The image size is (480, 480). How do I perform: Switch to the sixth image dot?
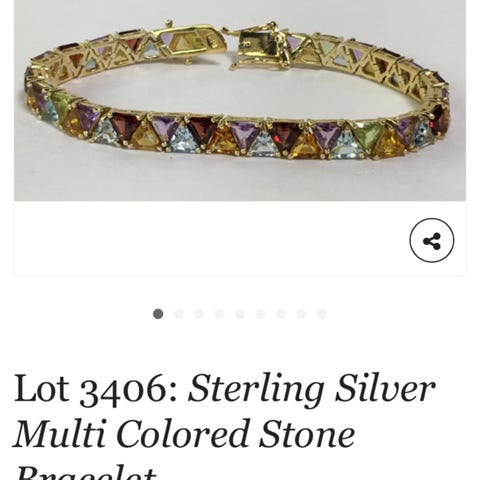click(260, 314)
